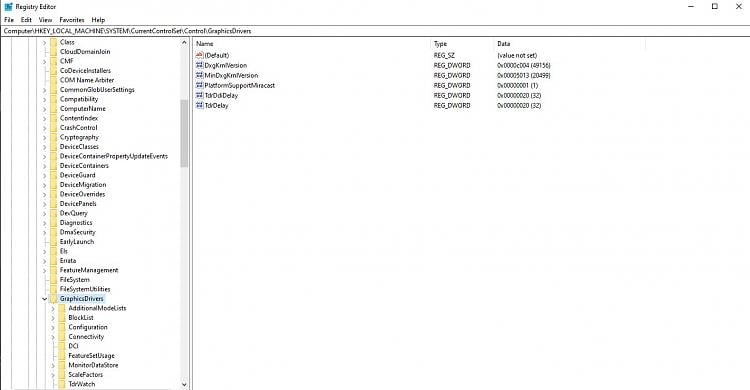Click PlatformSupportMiracast data 0x00000001 (1)
Viewport: 750px width, 390px height.
pos(518,85)
